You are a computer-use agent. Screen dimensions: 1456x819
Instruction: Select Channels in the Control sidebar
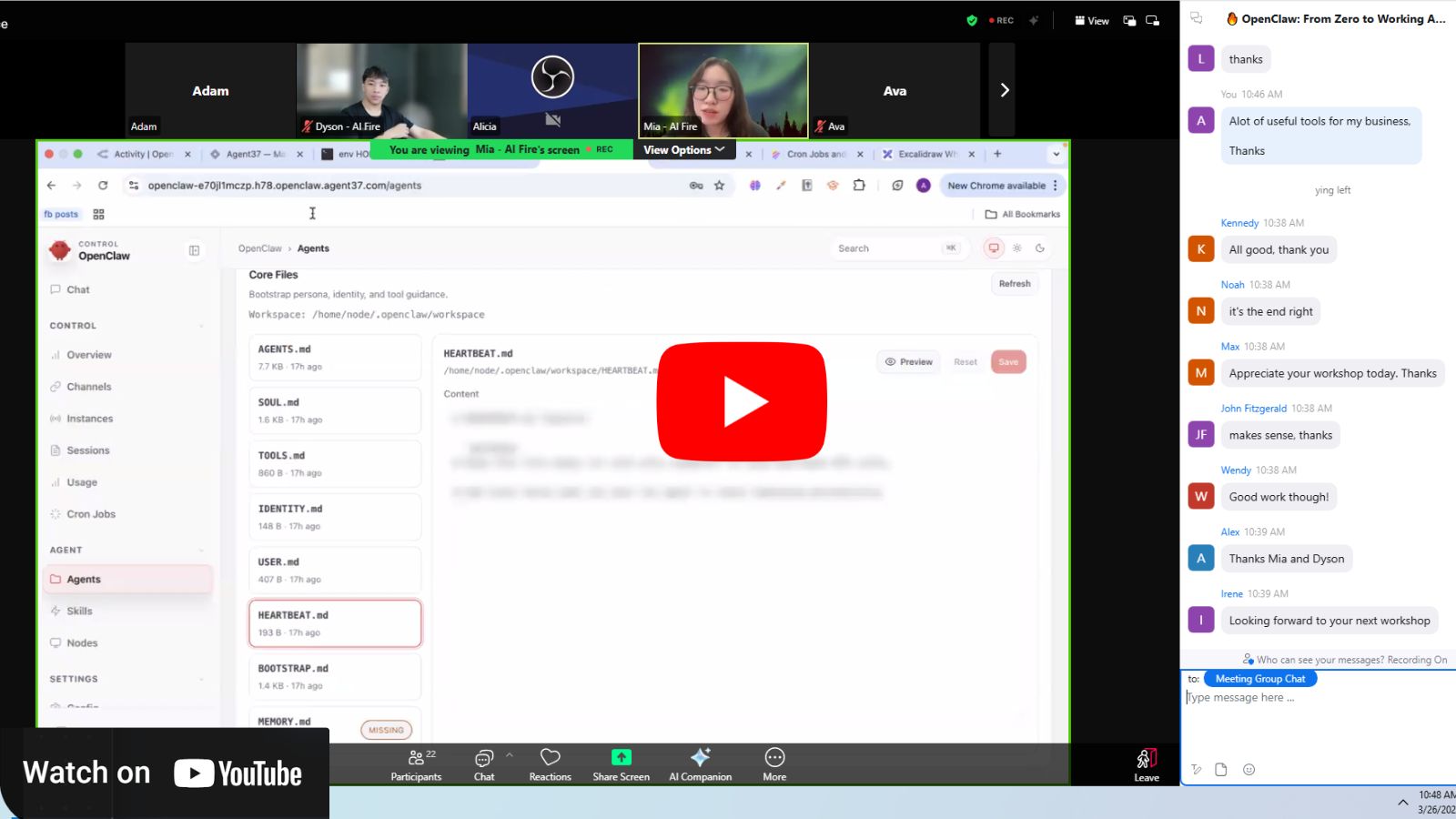[x=90, y=386]
